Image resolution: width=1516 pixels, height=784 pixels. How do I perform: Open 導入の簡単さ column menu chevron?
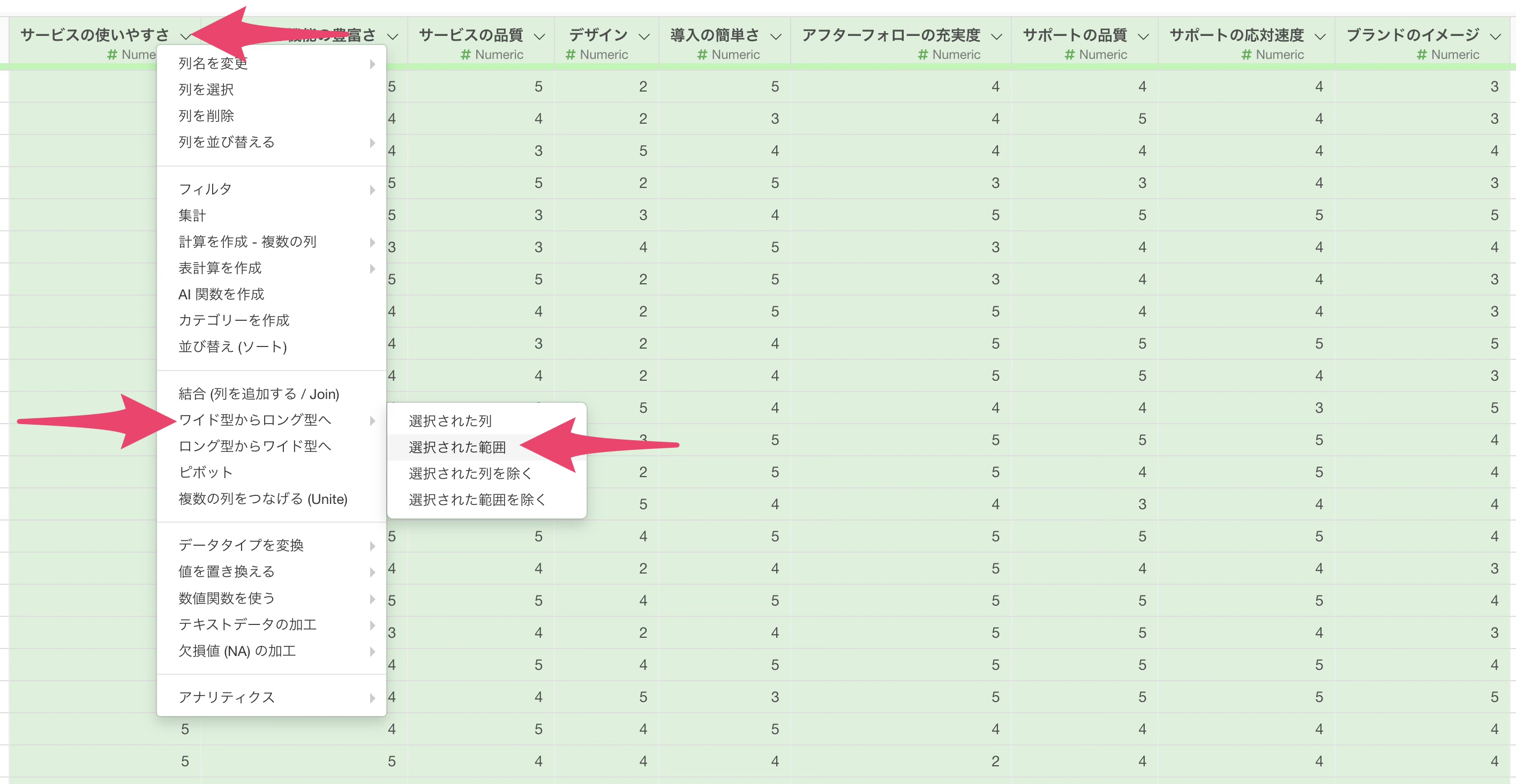click(x=776, y=36)
